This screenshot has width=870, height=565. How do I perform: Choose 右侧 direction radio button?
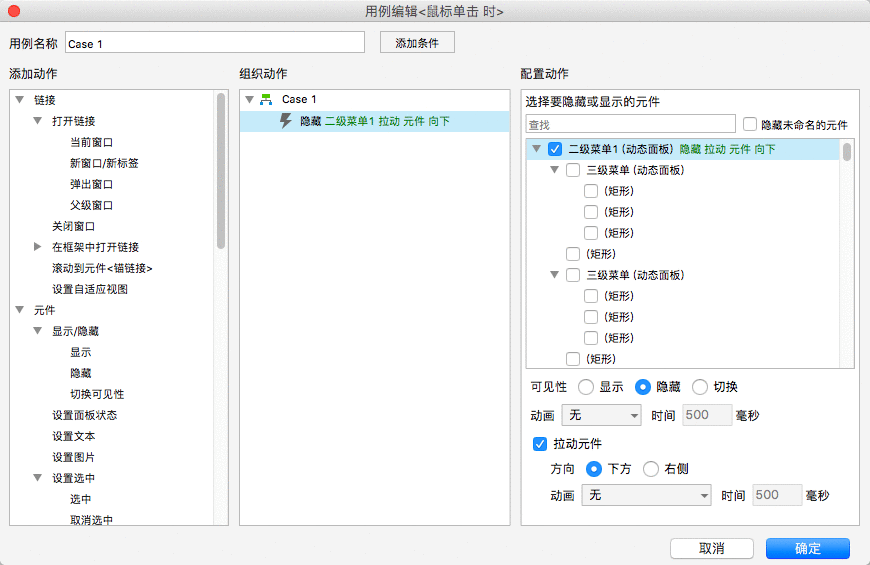pos(650,469)
